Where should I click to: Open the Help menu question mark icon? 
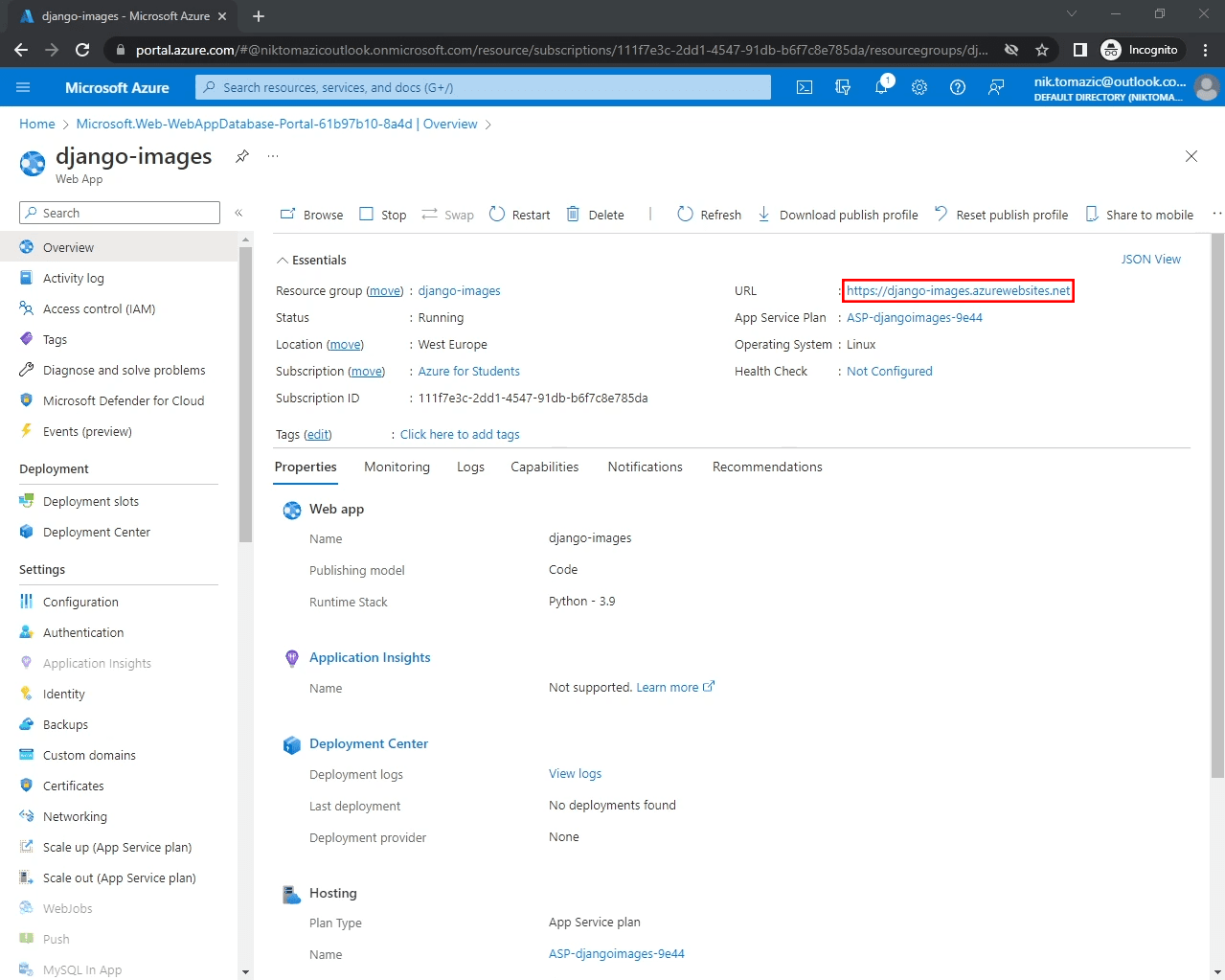coord(957,87)
